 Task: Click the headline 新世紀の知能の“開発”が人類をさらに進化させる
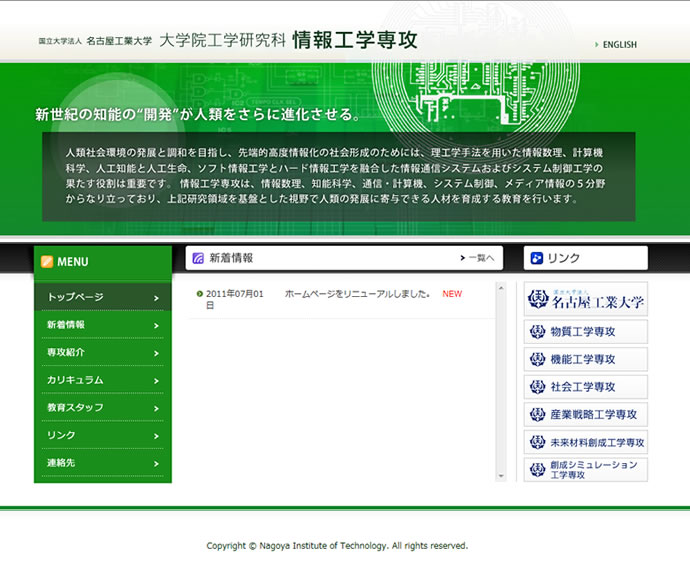[198, 114]
